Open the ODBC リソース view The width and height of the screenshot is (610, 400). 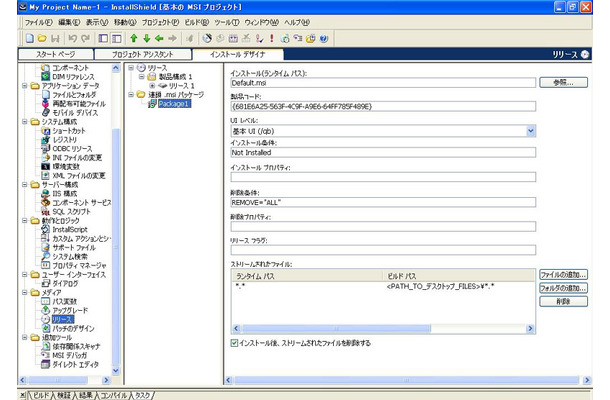(x=72, y=149)
